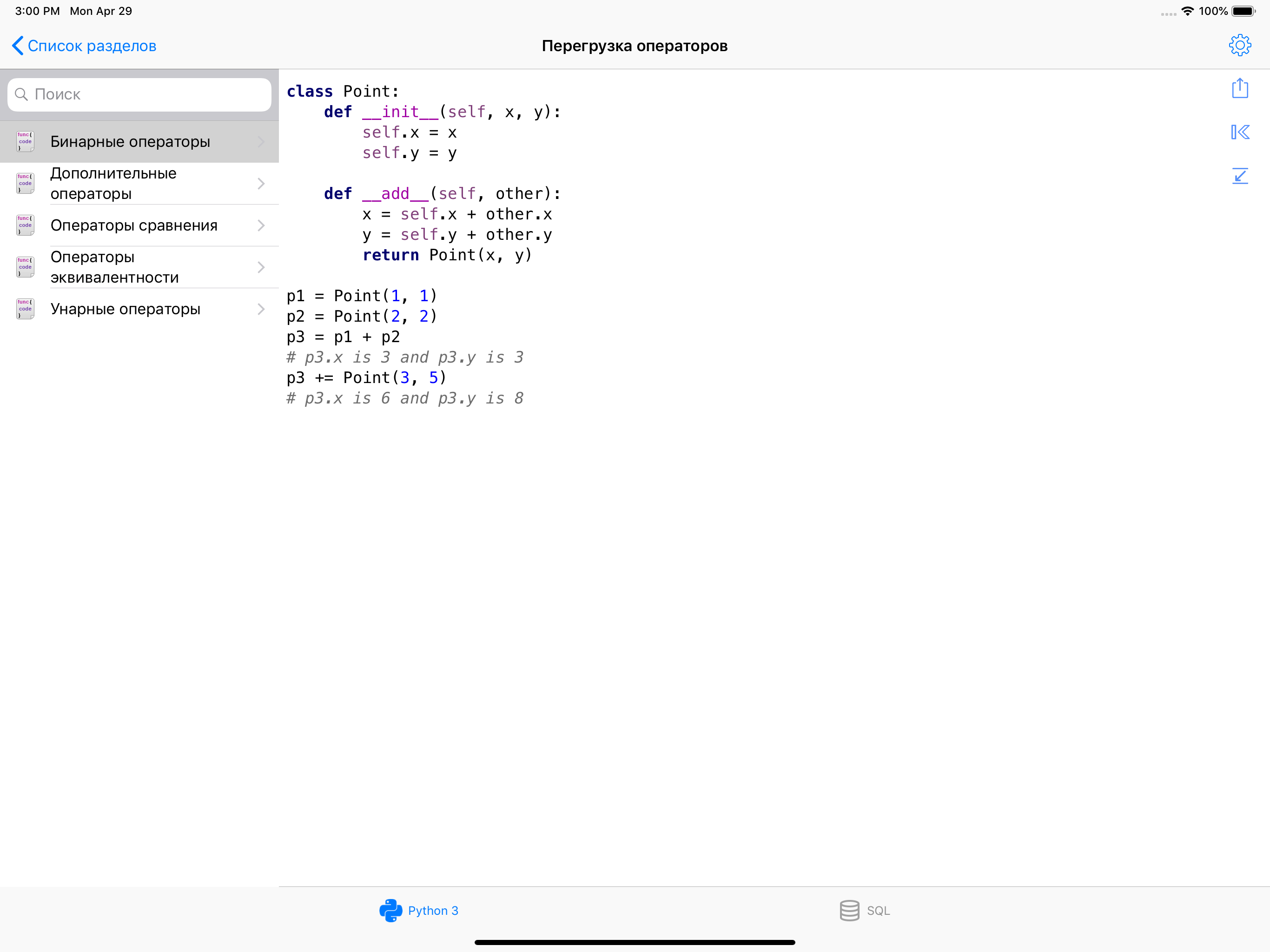Click chevron next to Унарные операторы
The height and width of the screenshot is (952, 1270).
pos(261,309)
